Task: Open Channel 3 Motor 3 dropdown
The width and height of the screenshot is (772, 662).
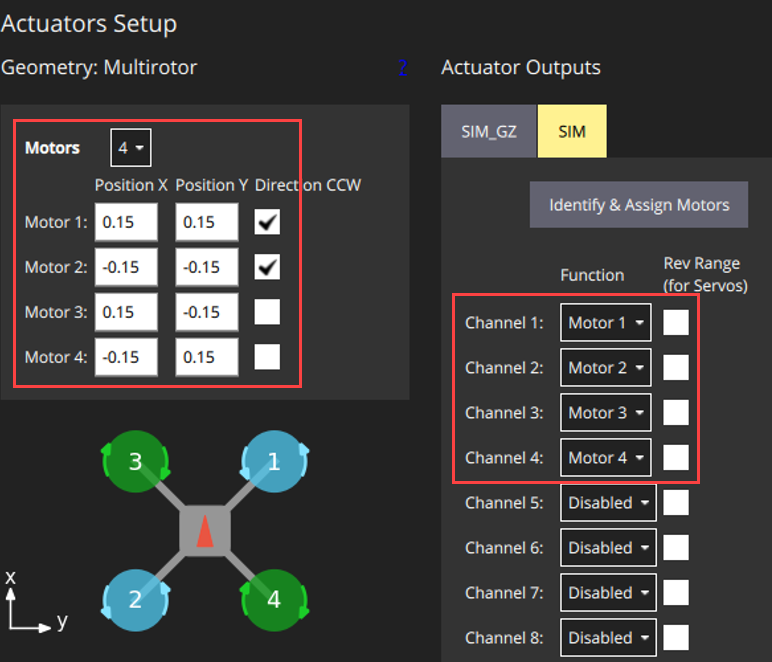Action: [606, 413]
